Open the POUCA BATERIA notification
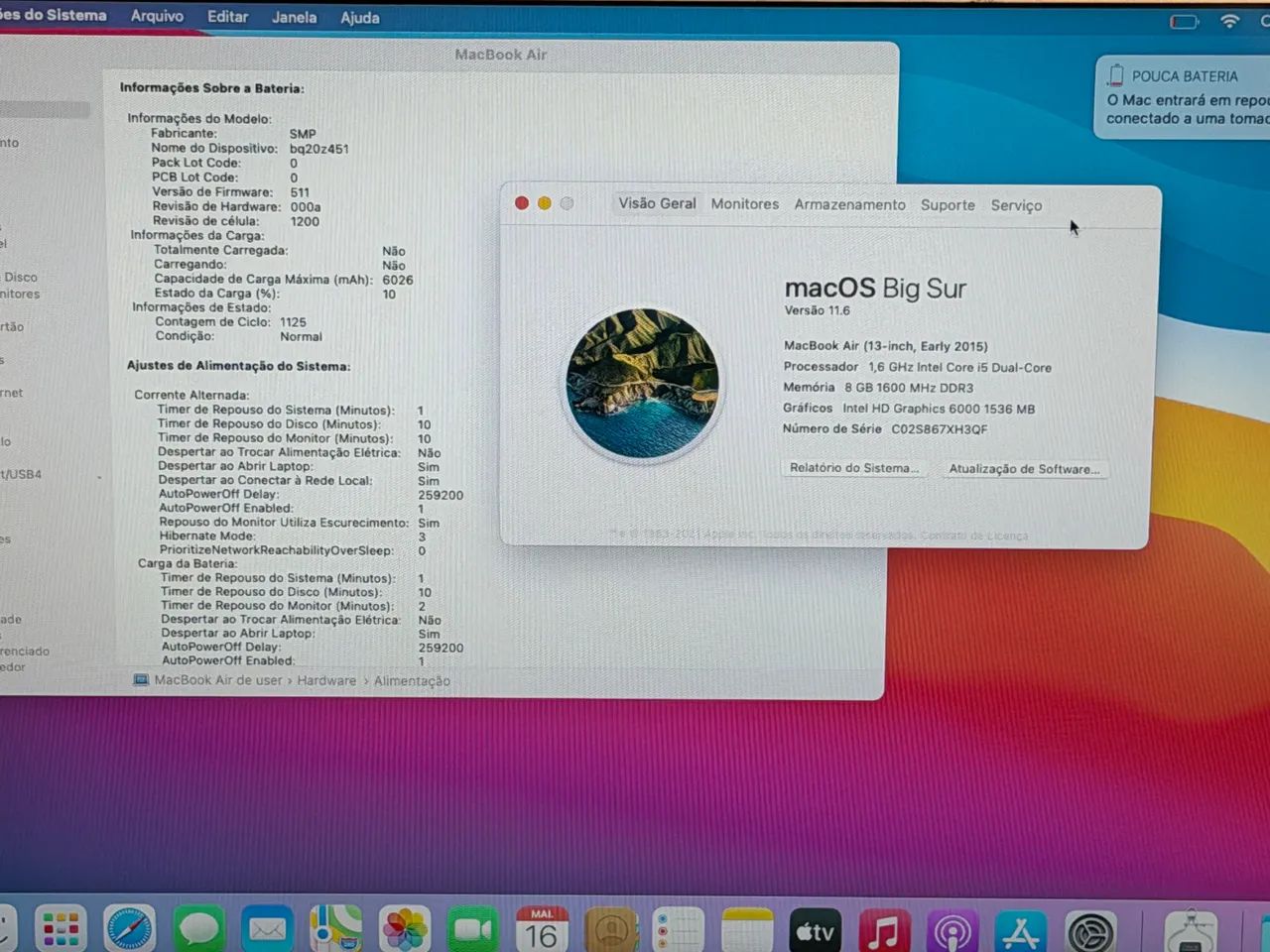The height and width of the screenshot is (952, 1270). pos(1183,97)
